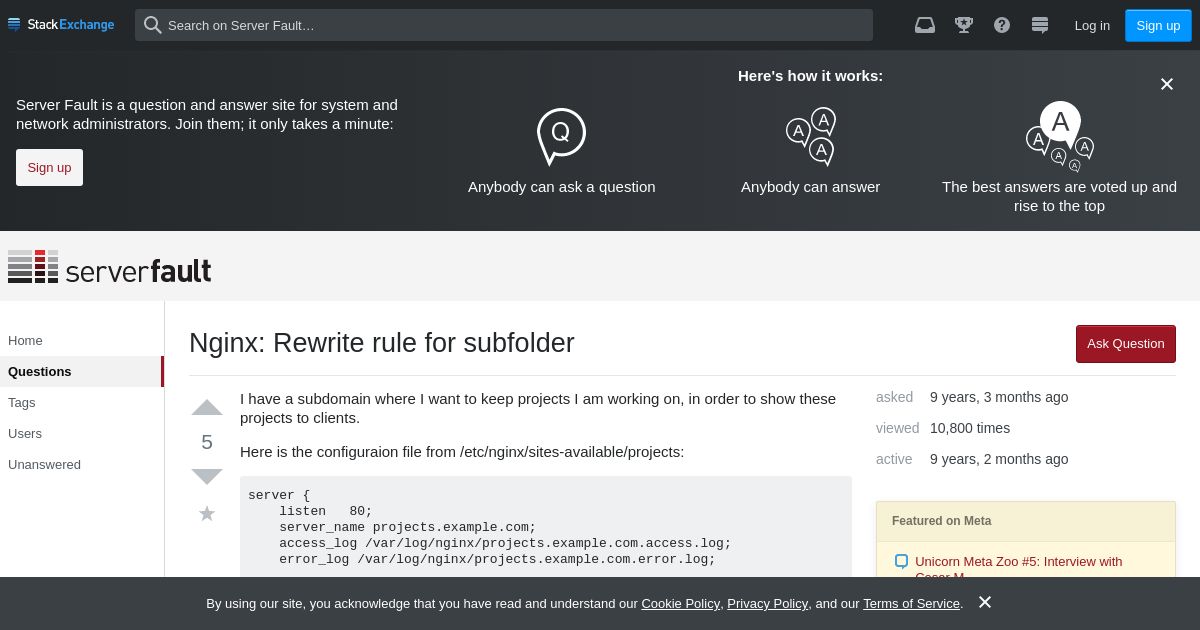Go to Server Fault home via logo
Screen dimensions: 1200x630
[110, 267]
